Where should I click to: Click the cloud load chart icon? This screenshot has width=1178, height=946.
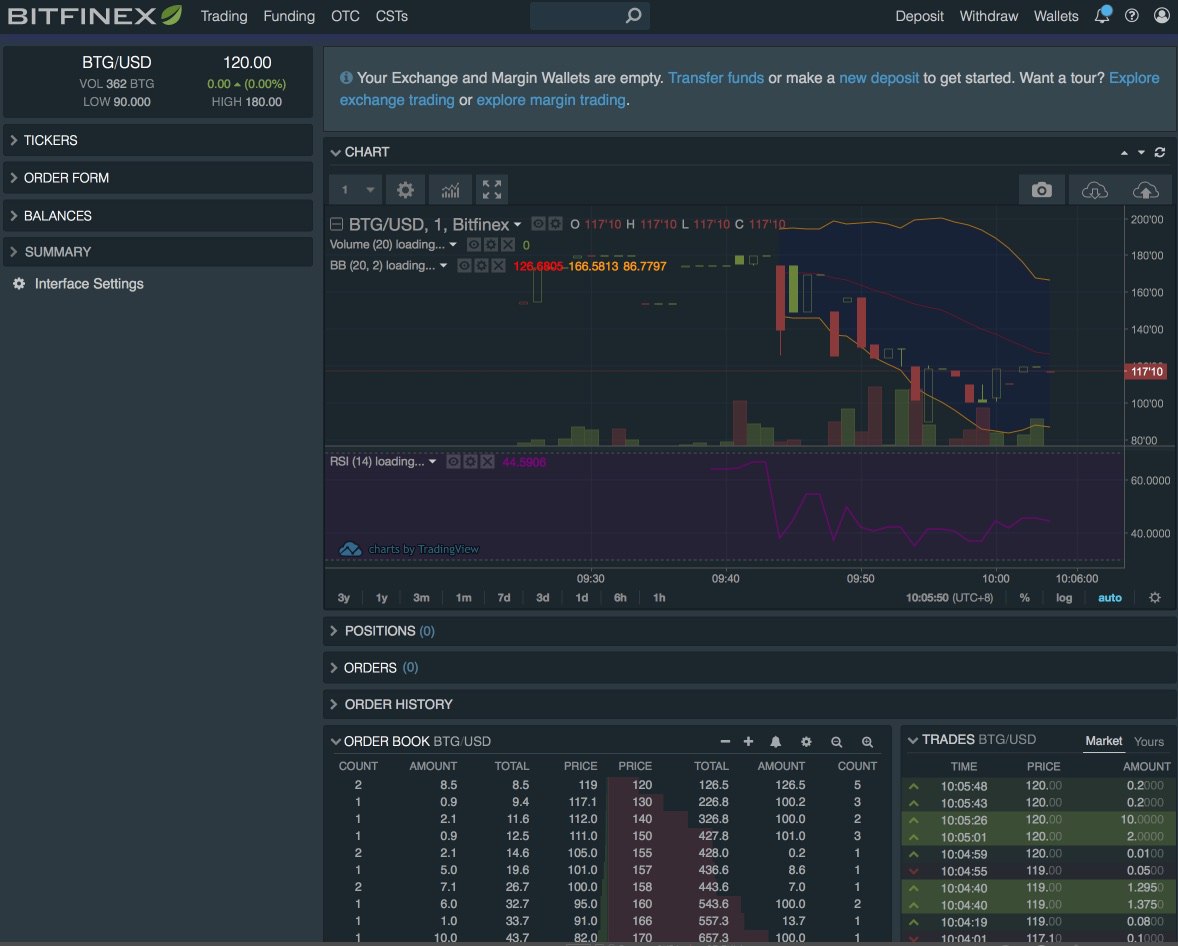pos(1094,190)
